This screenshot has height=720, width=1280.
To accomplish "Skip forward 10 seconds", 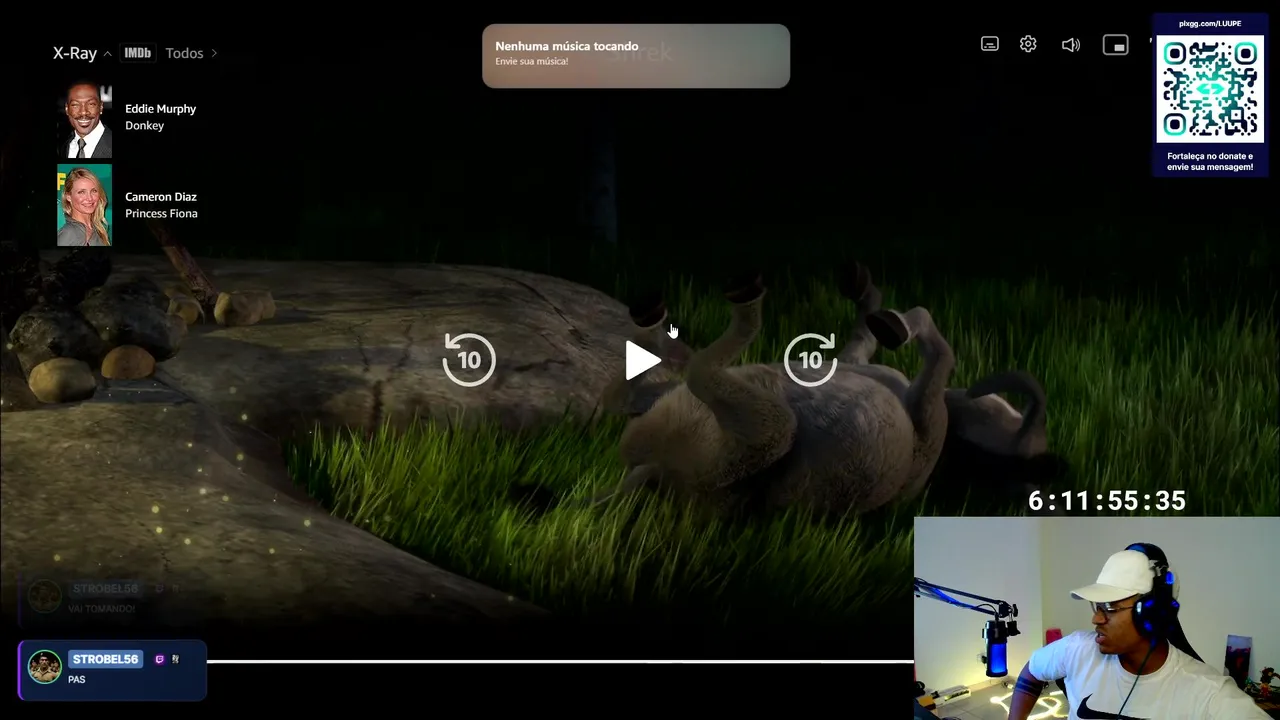I will pos(811,359).
